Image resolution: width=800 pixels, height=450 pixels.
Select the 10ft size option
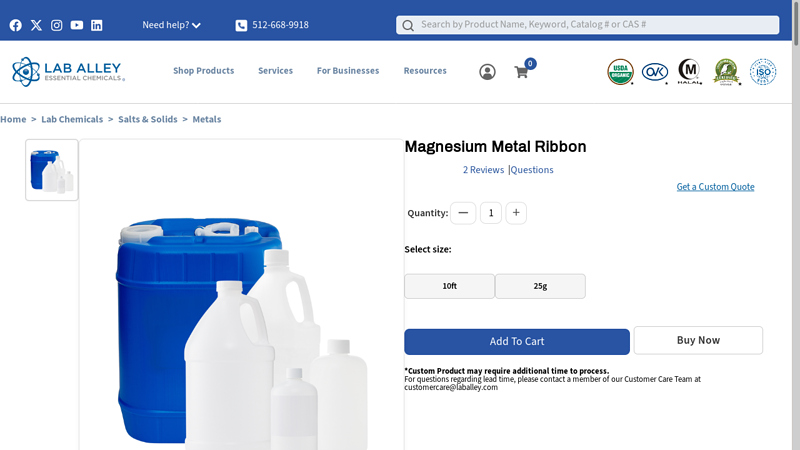(x=449, y=286)
